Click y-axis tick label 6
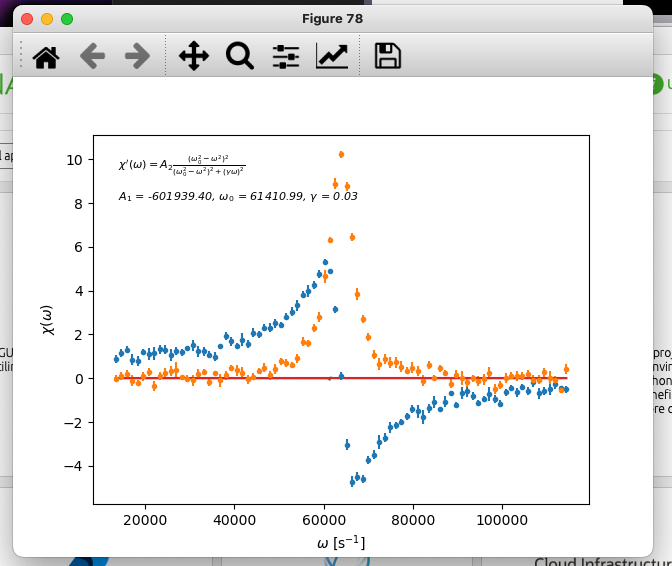 (x=78, y=248)
